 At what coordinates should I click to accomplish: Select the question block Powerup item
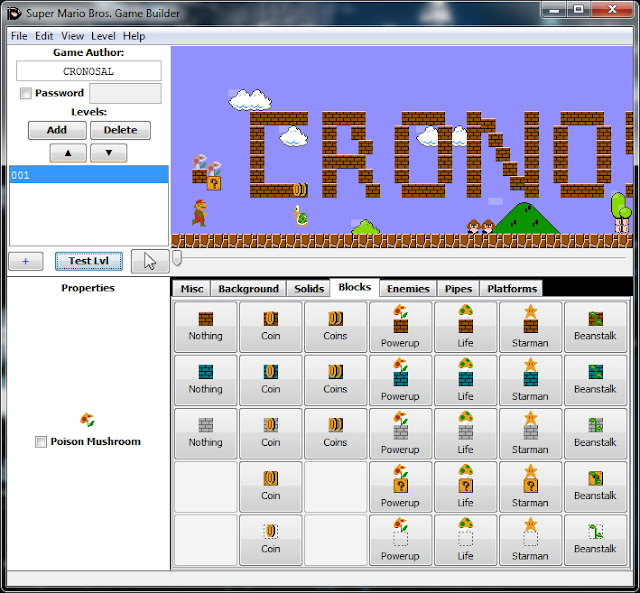tap(400, 486)
